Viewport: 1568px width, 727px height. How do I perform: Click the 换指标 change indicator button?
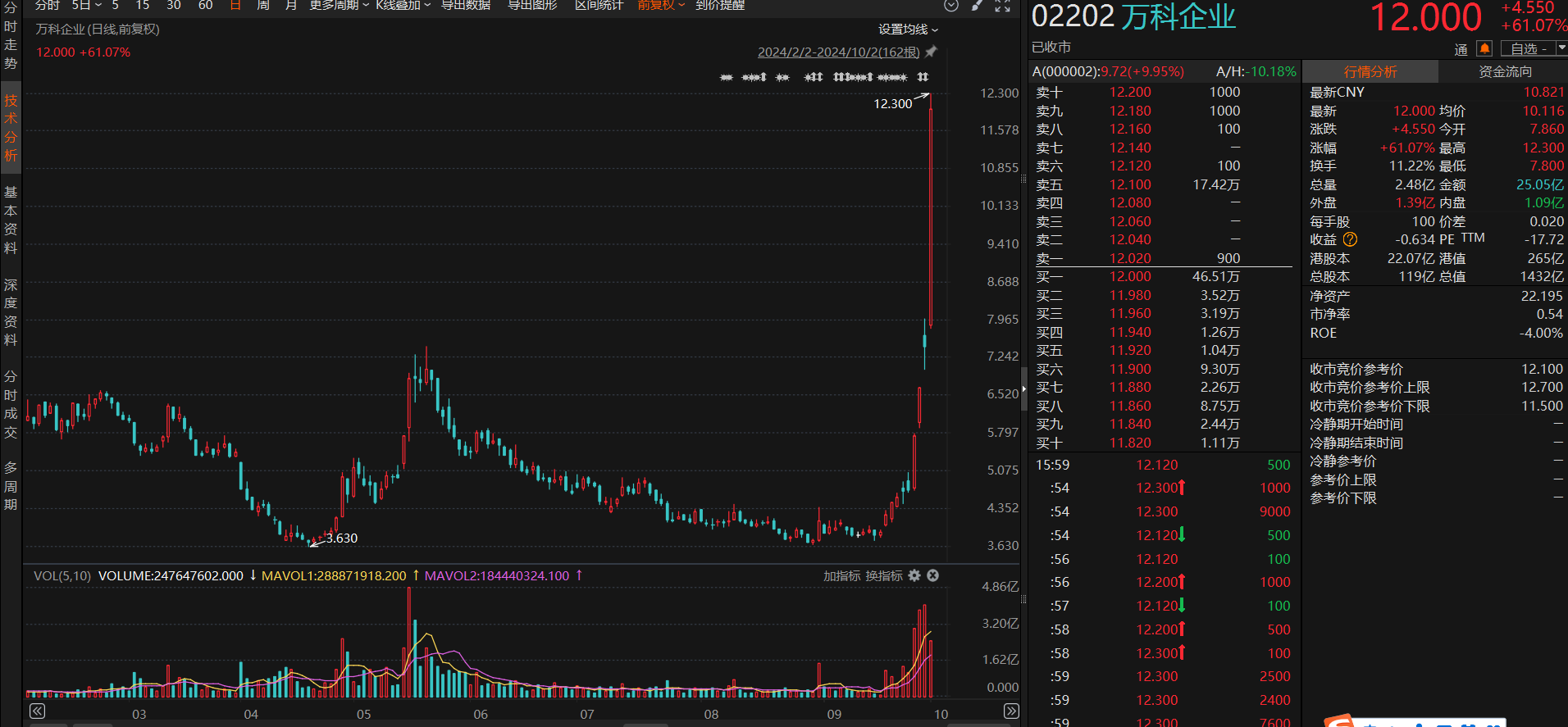click(x=884, y=575)
